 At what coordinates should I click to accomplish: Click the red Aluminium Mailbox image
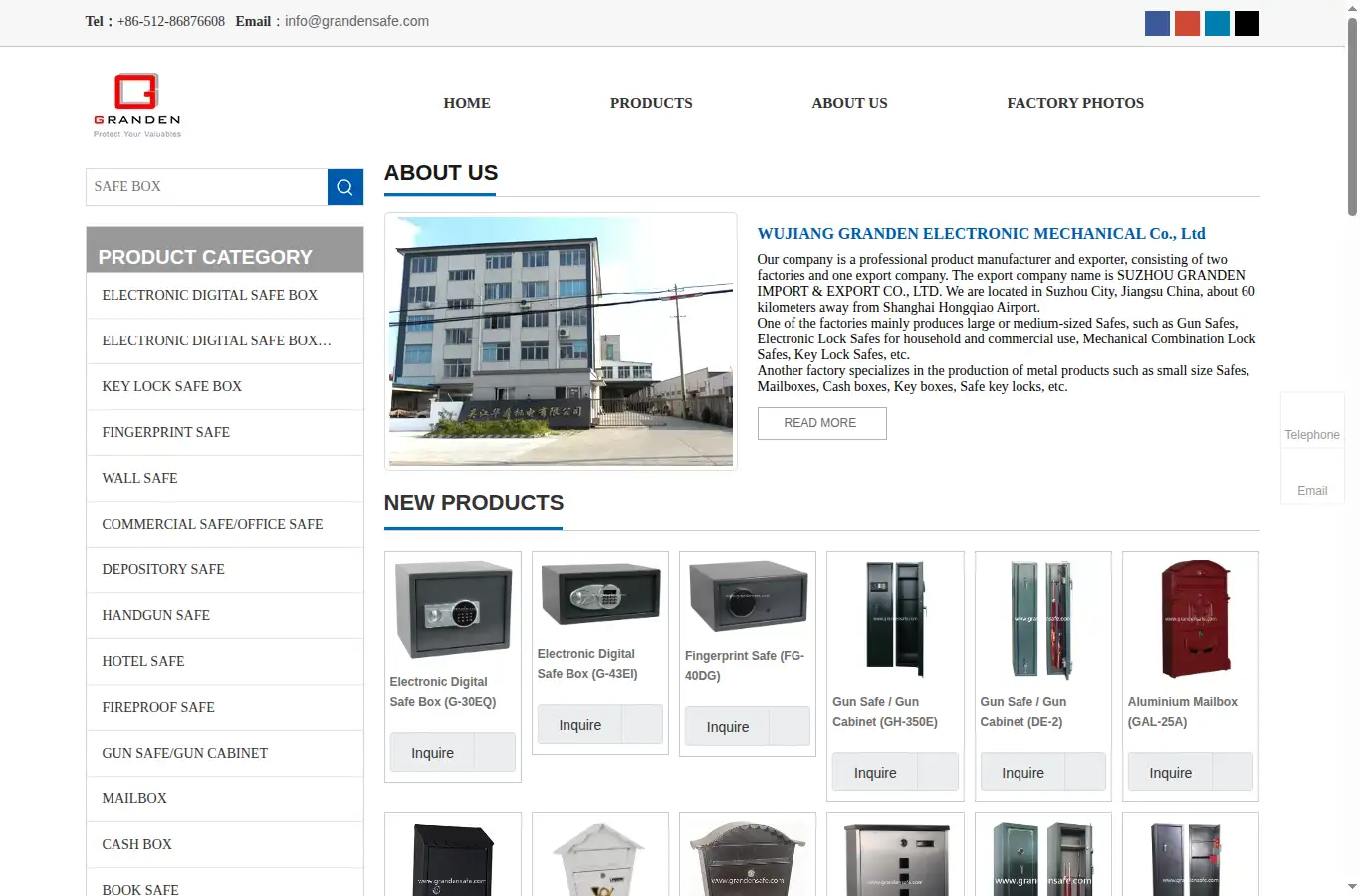point(1191,619)
